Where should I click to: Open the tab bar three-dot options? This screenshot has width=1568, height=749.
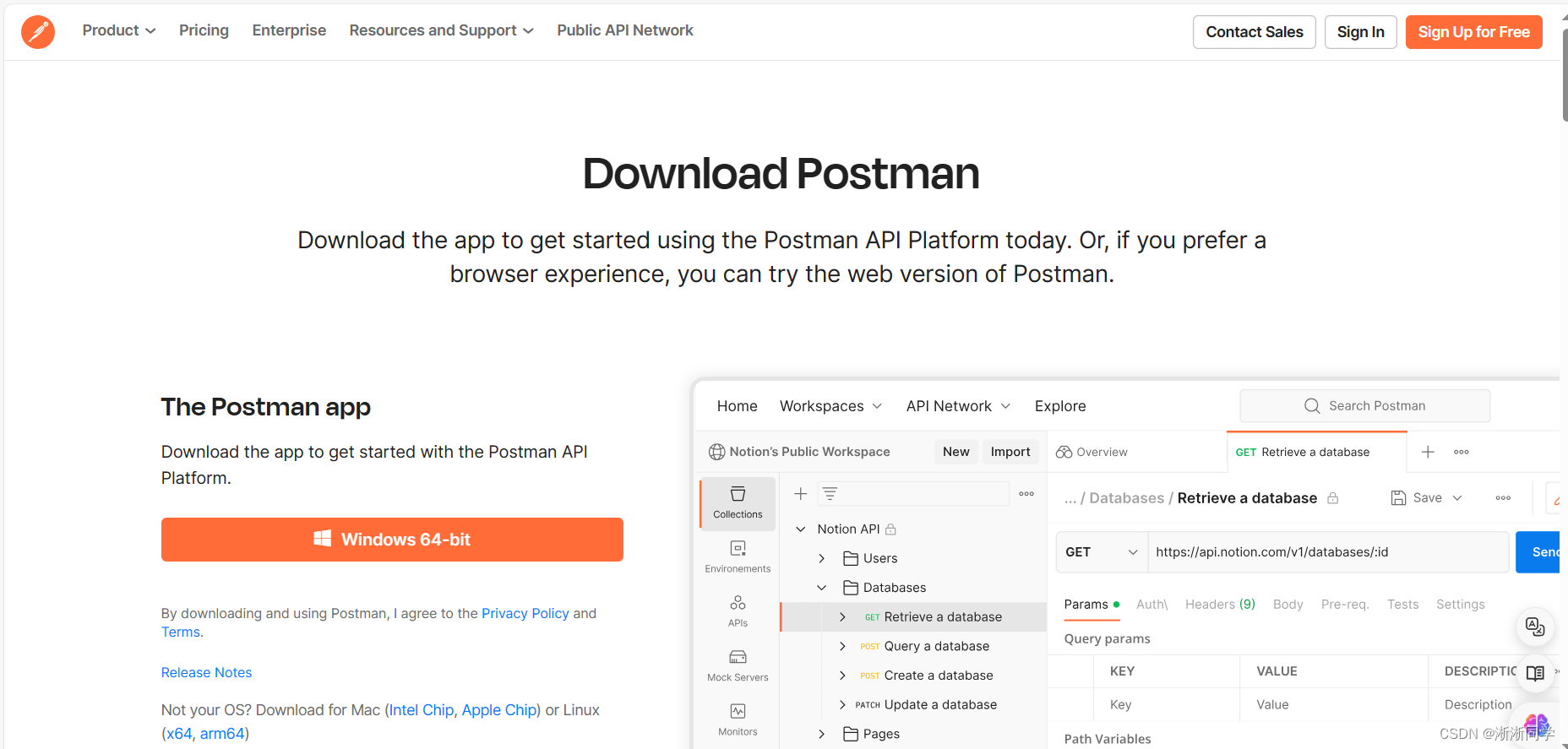point(1462,452)
